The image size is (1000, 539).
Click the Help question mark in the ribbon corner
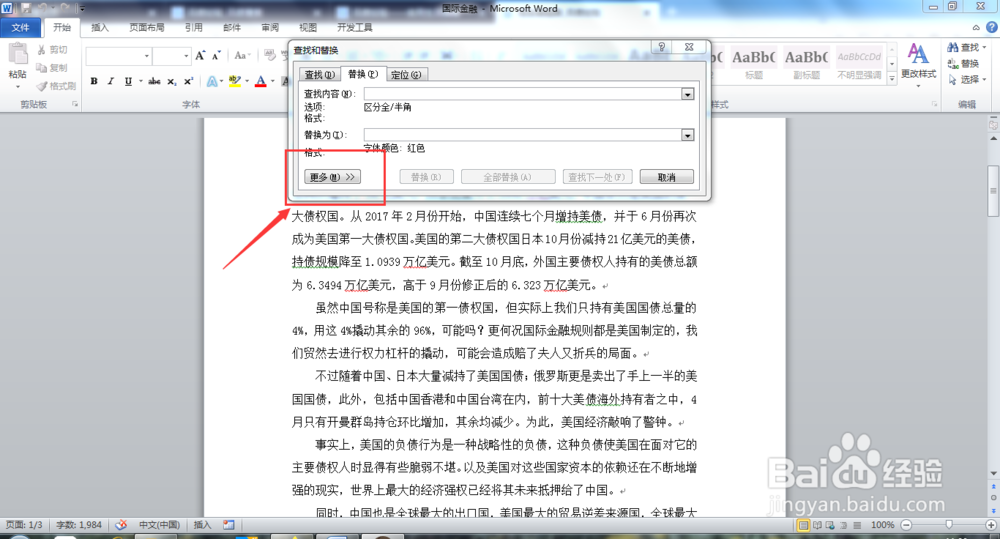(992, 27)
